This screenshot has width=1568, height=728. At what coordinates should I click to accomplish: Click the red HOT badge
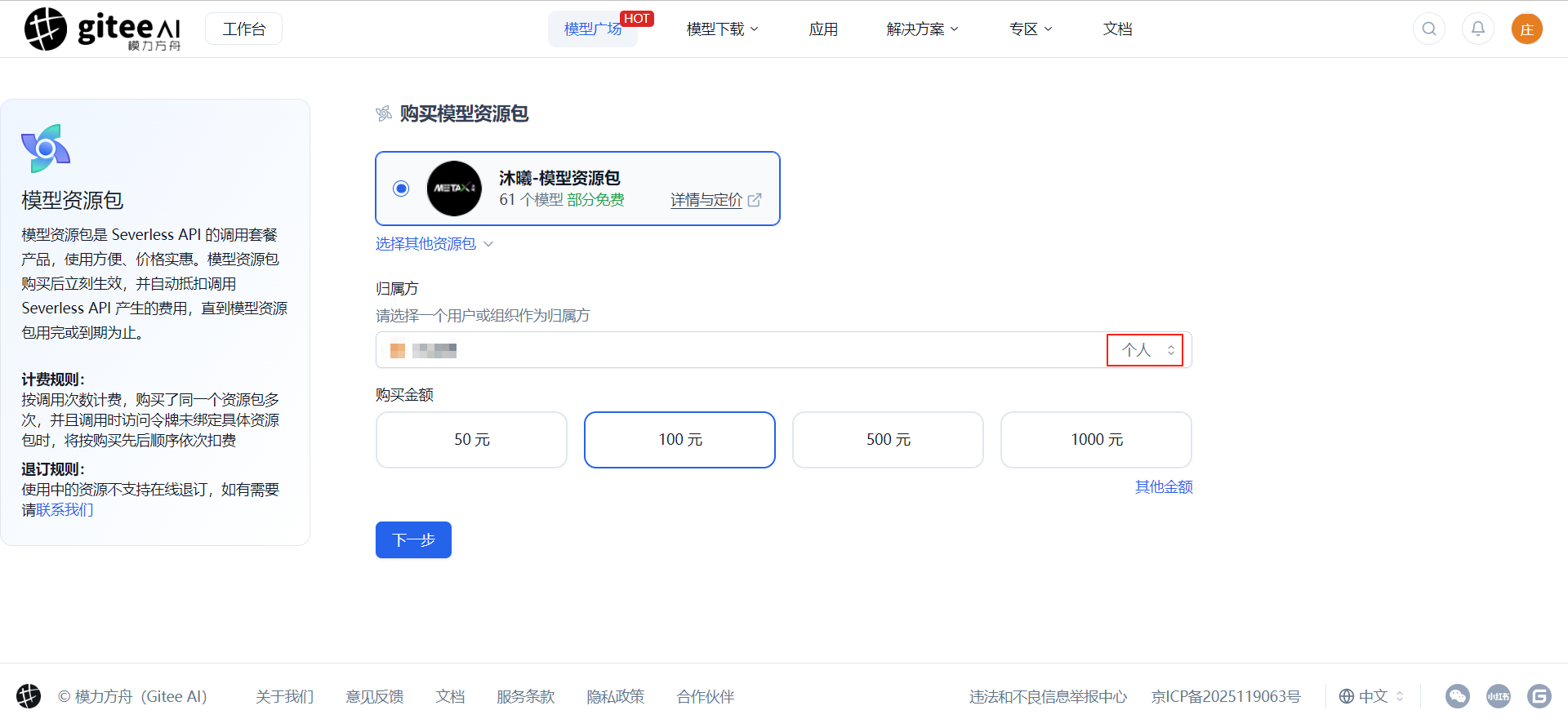[x=637, y=19]
